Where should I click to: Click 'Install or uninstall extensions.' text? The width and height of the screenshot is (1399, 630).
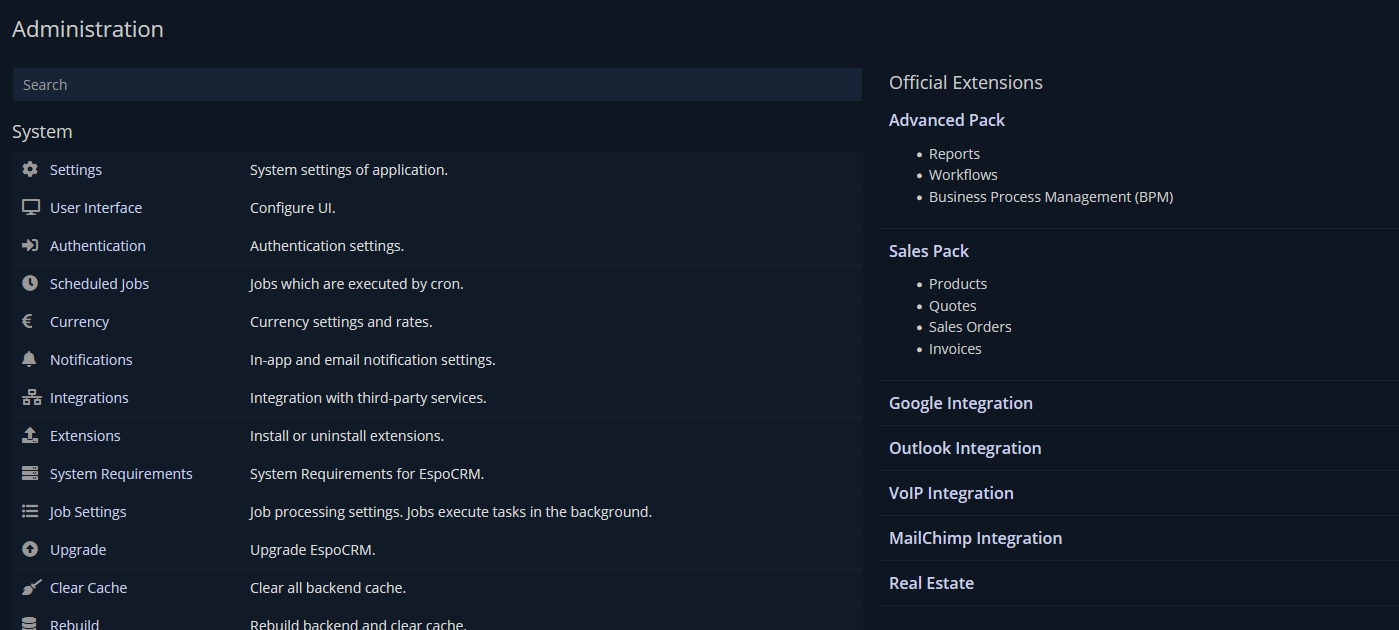coord(347,436)
